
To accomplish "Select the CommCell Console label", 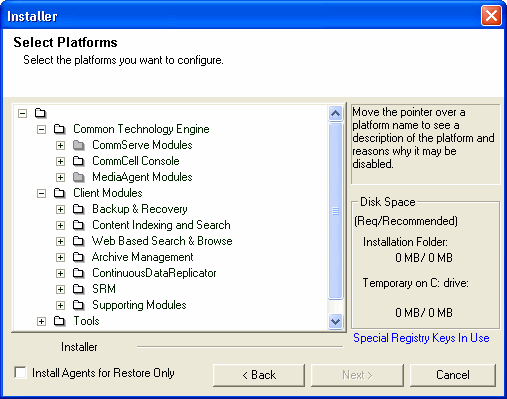I will pos(136,161).
